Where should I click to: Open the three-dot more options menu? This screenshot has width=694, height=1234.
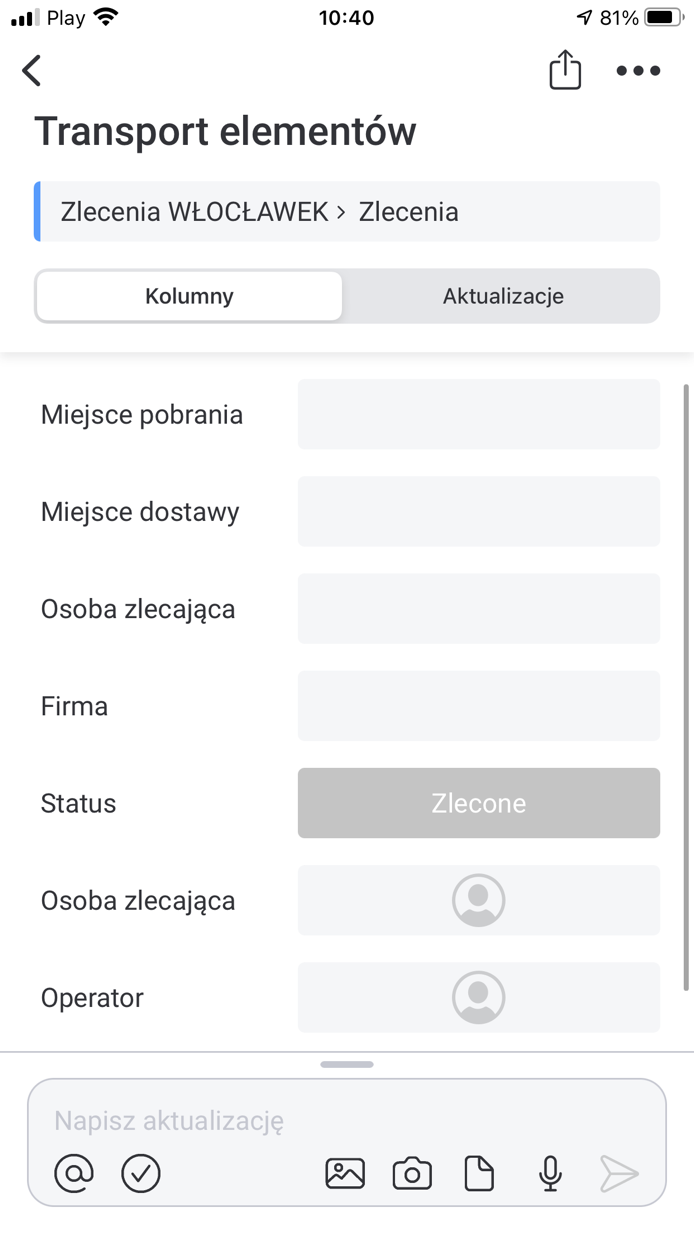(638, 70)
